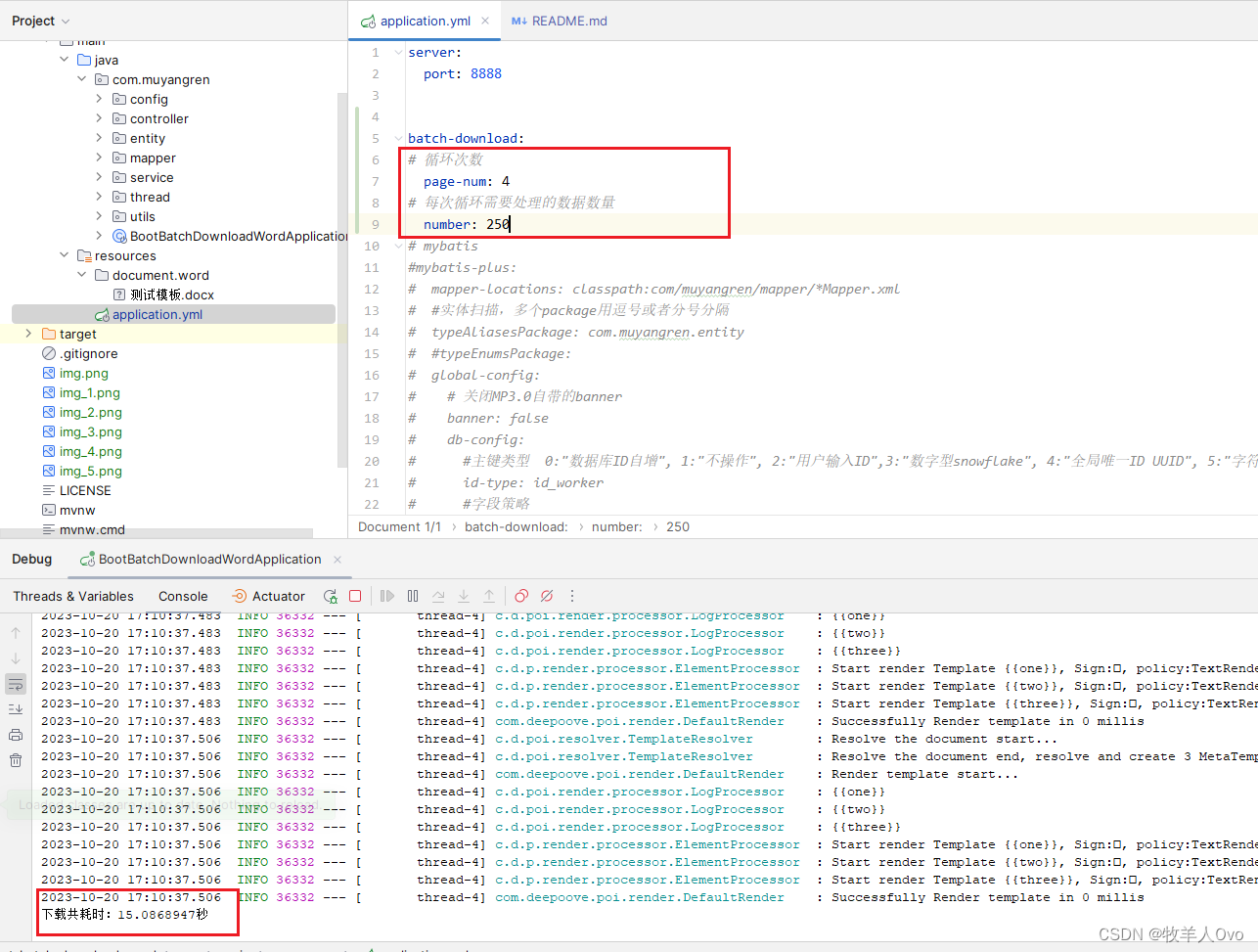
Task: Close the application.yml editor tab
Action: click(x=485, y=21)
